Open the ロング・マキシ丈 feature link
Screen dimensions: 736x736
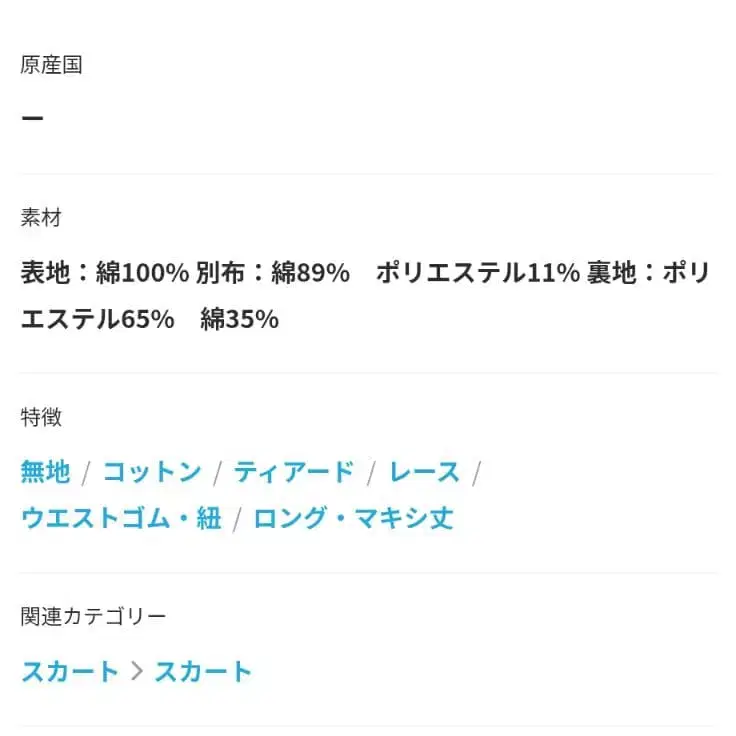coord(353,518)
